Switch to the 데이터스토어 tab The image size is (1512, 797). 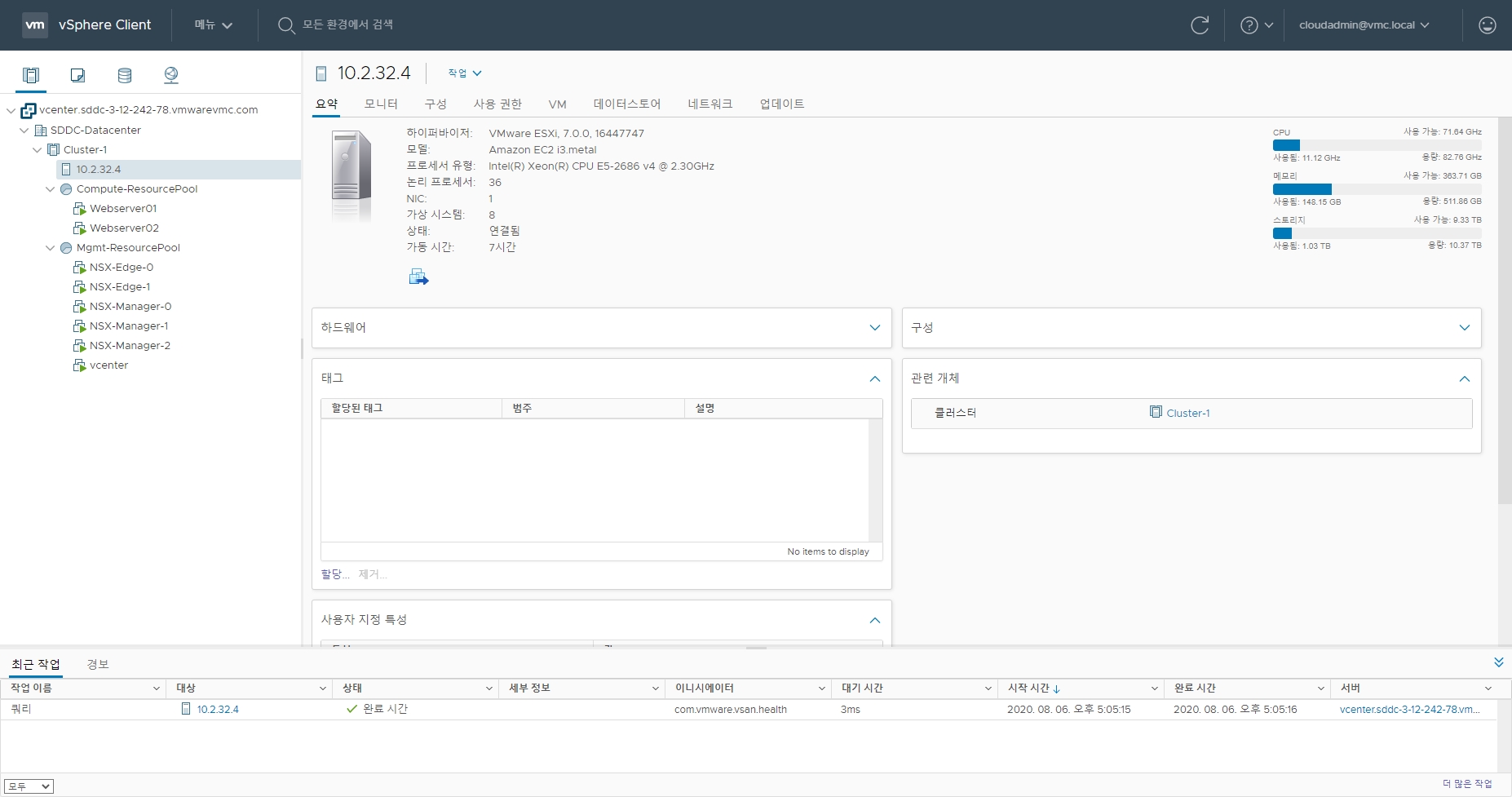(x=627, y=104)
